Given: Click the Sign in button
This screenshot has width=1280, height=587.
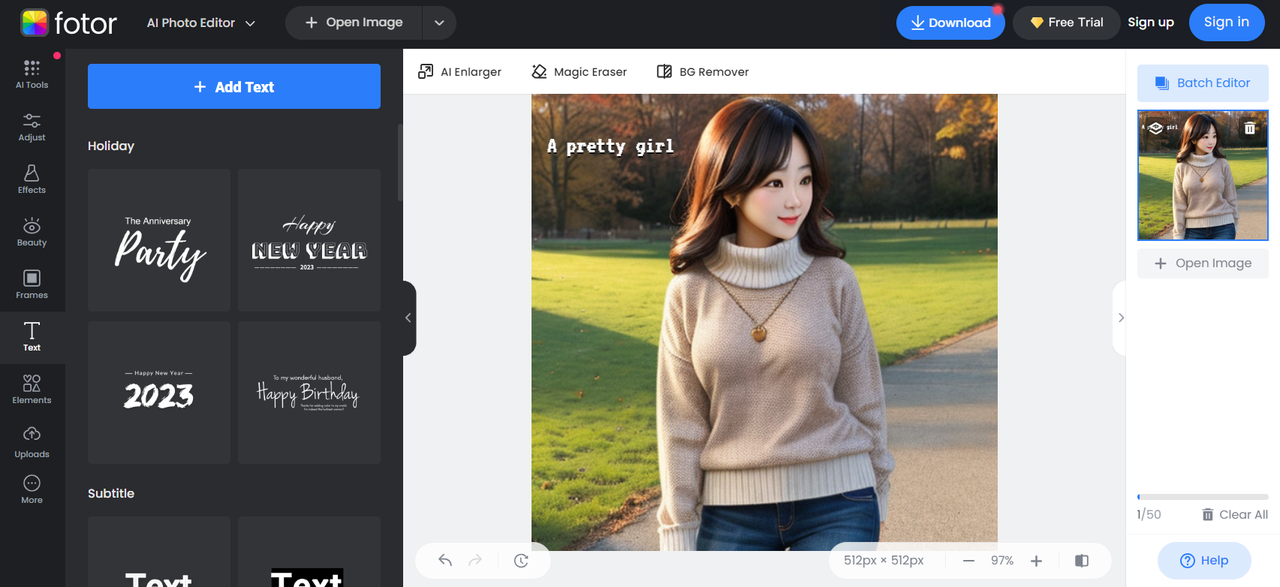Looking at the screenshot, I should click(1226, 22).
